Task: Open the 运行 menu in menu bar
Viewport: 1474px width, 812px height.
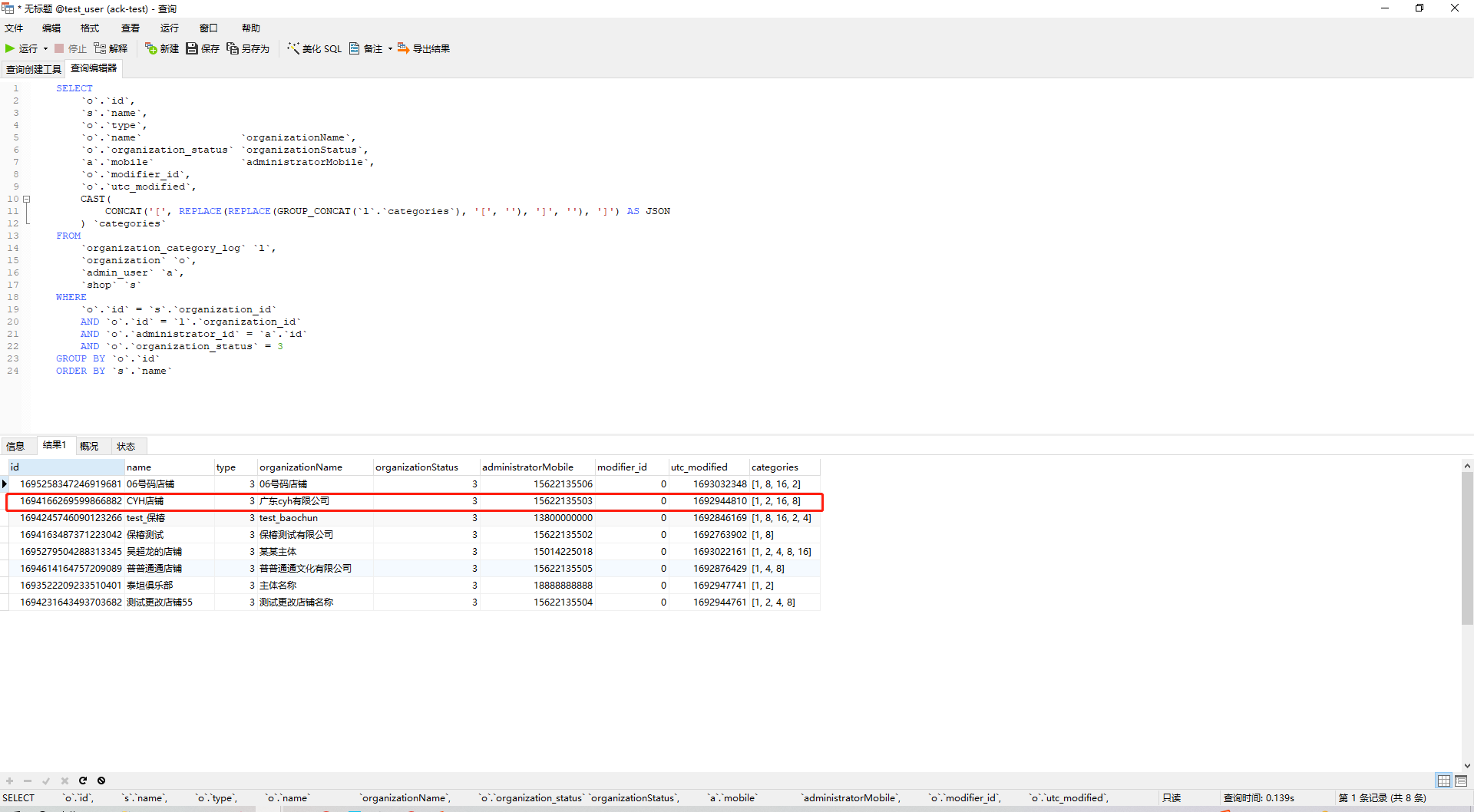Action: point(170,28)
